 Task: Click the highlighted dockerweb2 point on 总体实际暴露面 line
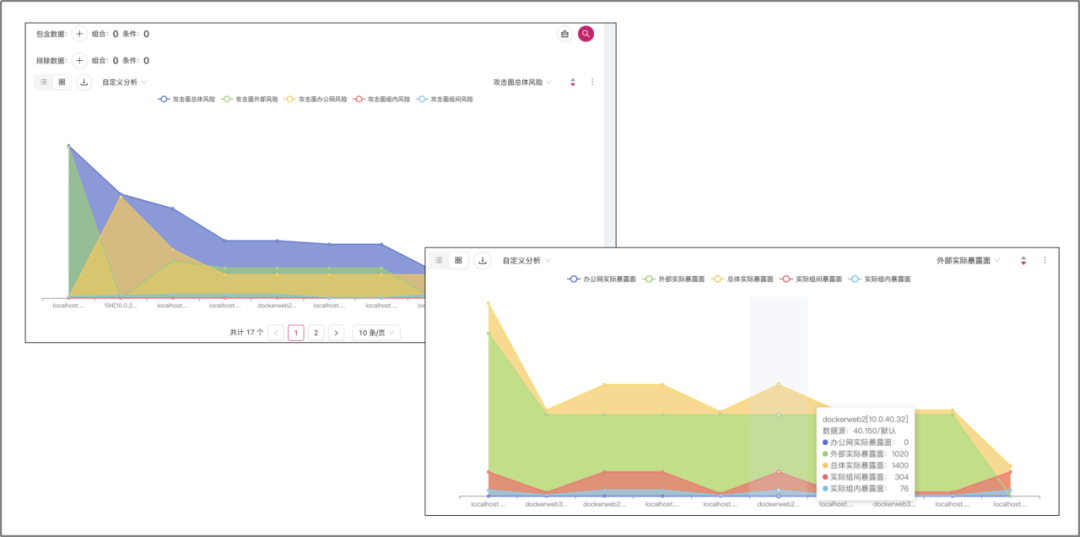[778, 384]
